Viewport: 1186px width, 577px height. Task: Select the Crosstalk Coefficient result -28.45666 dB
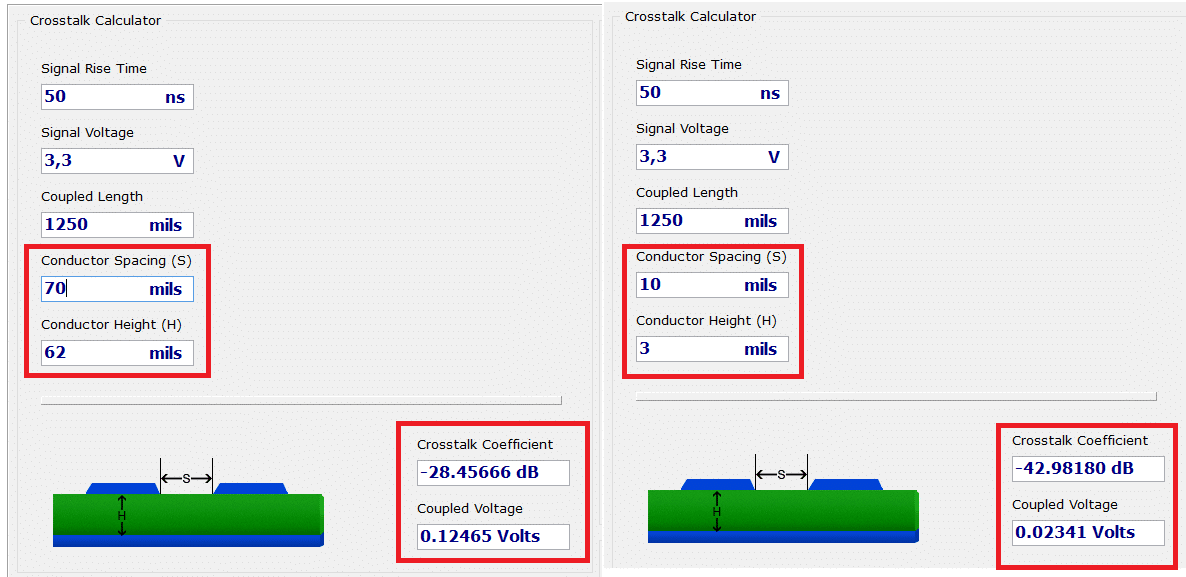click(492, 473)
